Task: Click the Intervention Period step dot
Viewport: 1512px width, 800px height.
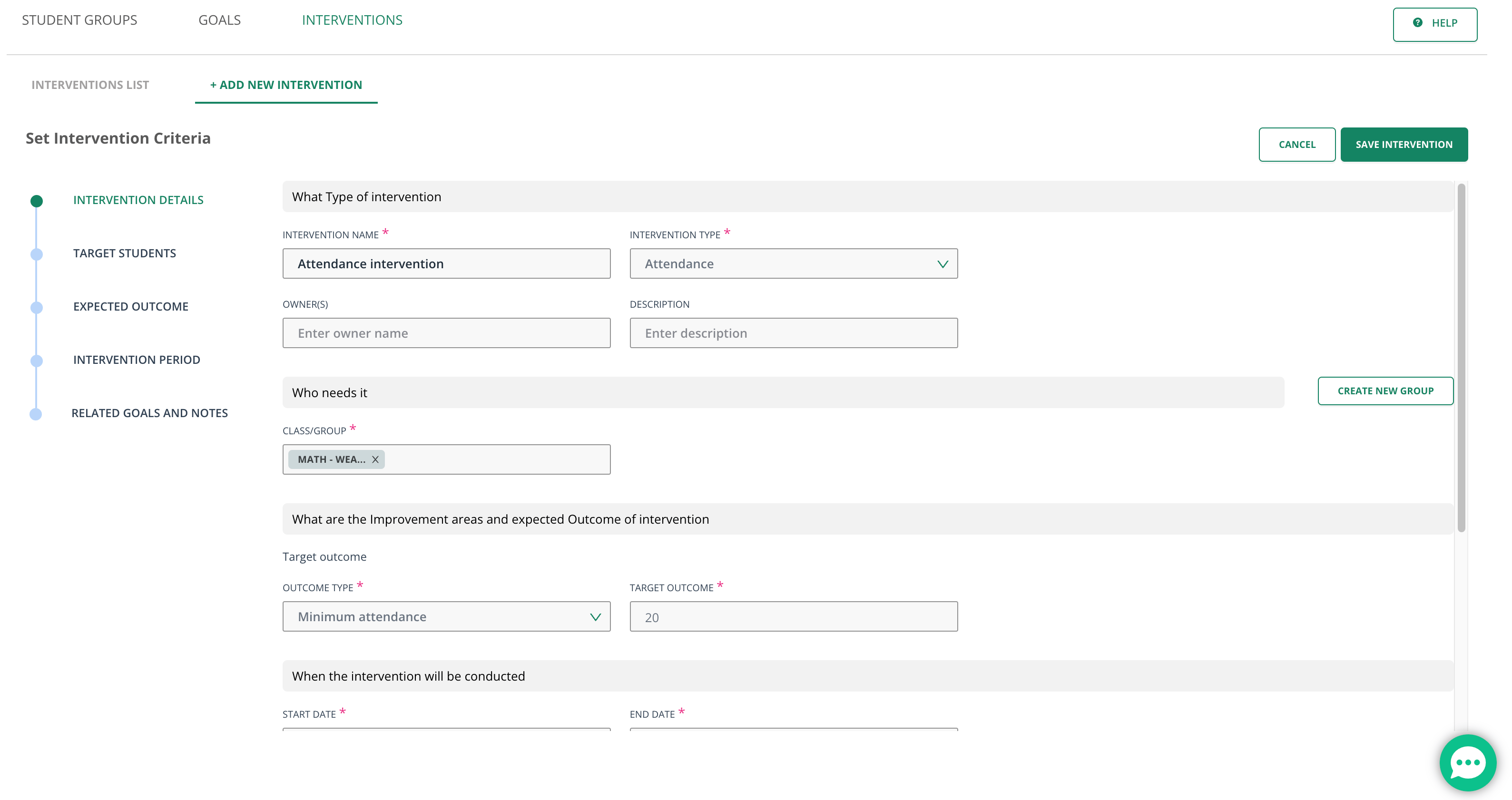Action: 36,361
